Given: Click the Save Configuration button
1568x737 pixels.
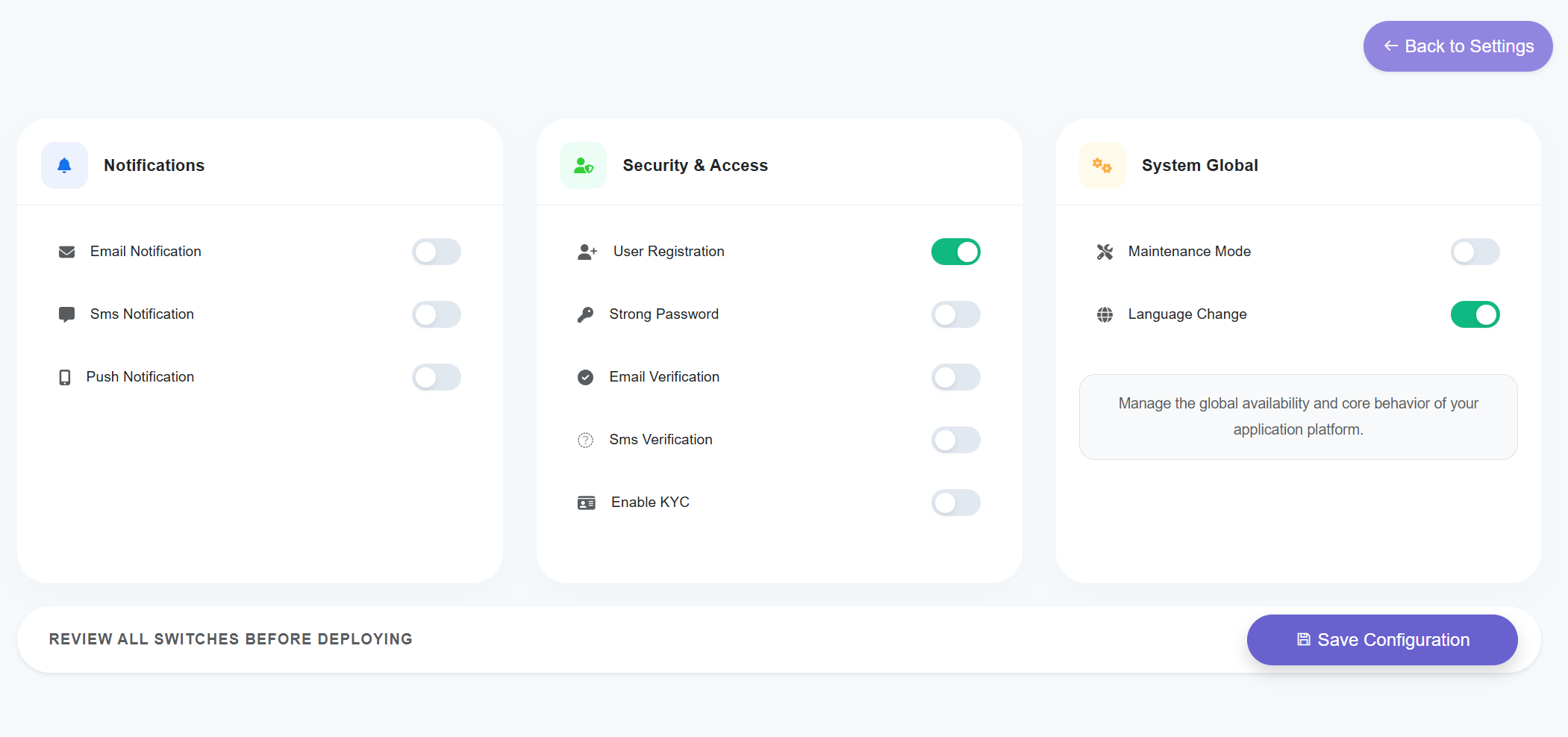Looking at the screenshot, I should (1381, 640).
